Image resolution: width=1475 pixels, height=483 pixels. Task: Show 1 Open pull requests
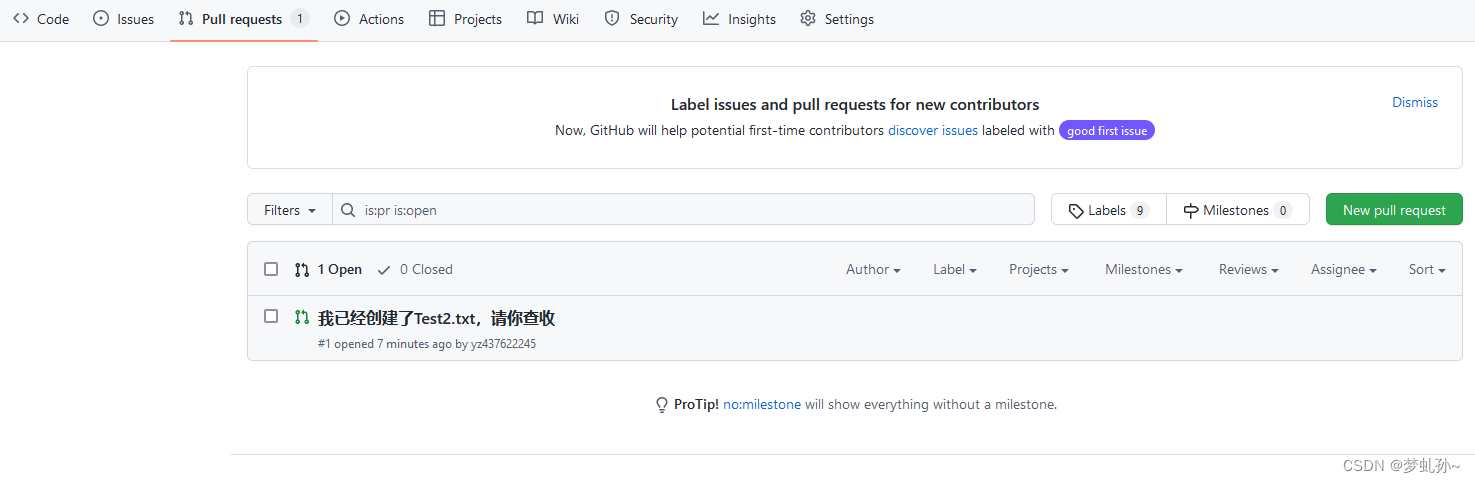coord(328,270)
